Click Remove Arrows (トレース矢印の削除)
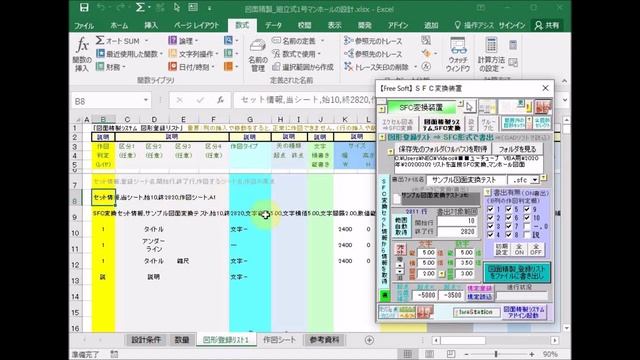Screen dimensions: 640x360 [x=376, y=67]
